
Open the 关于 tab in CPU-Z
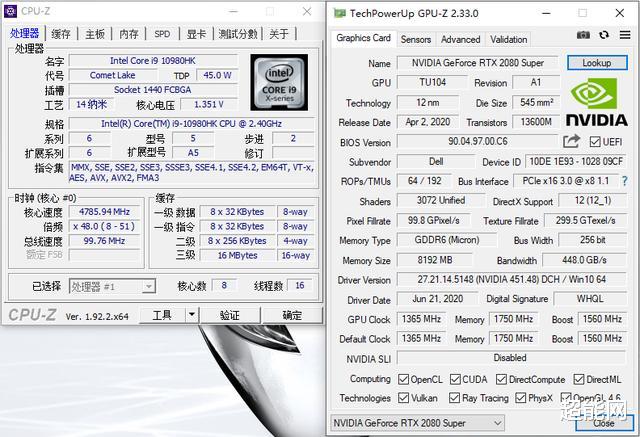279,34
